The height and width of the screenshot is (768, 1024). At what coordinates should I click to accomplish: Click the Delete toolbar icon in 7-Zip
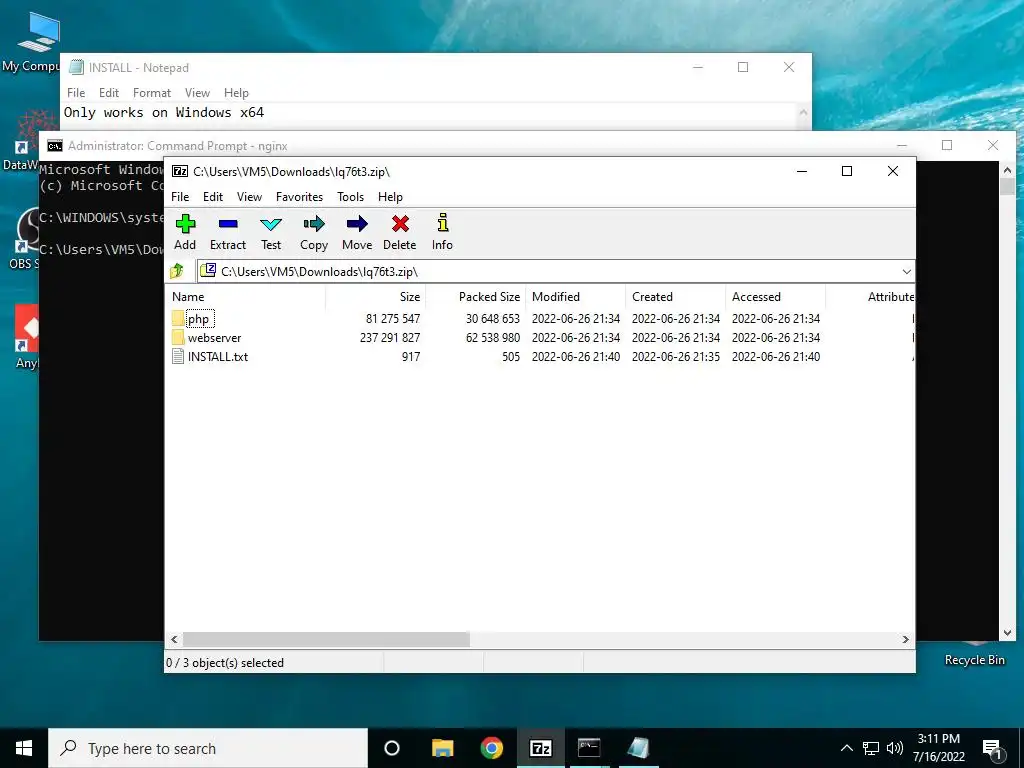click(400, 224)
